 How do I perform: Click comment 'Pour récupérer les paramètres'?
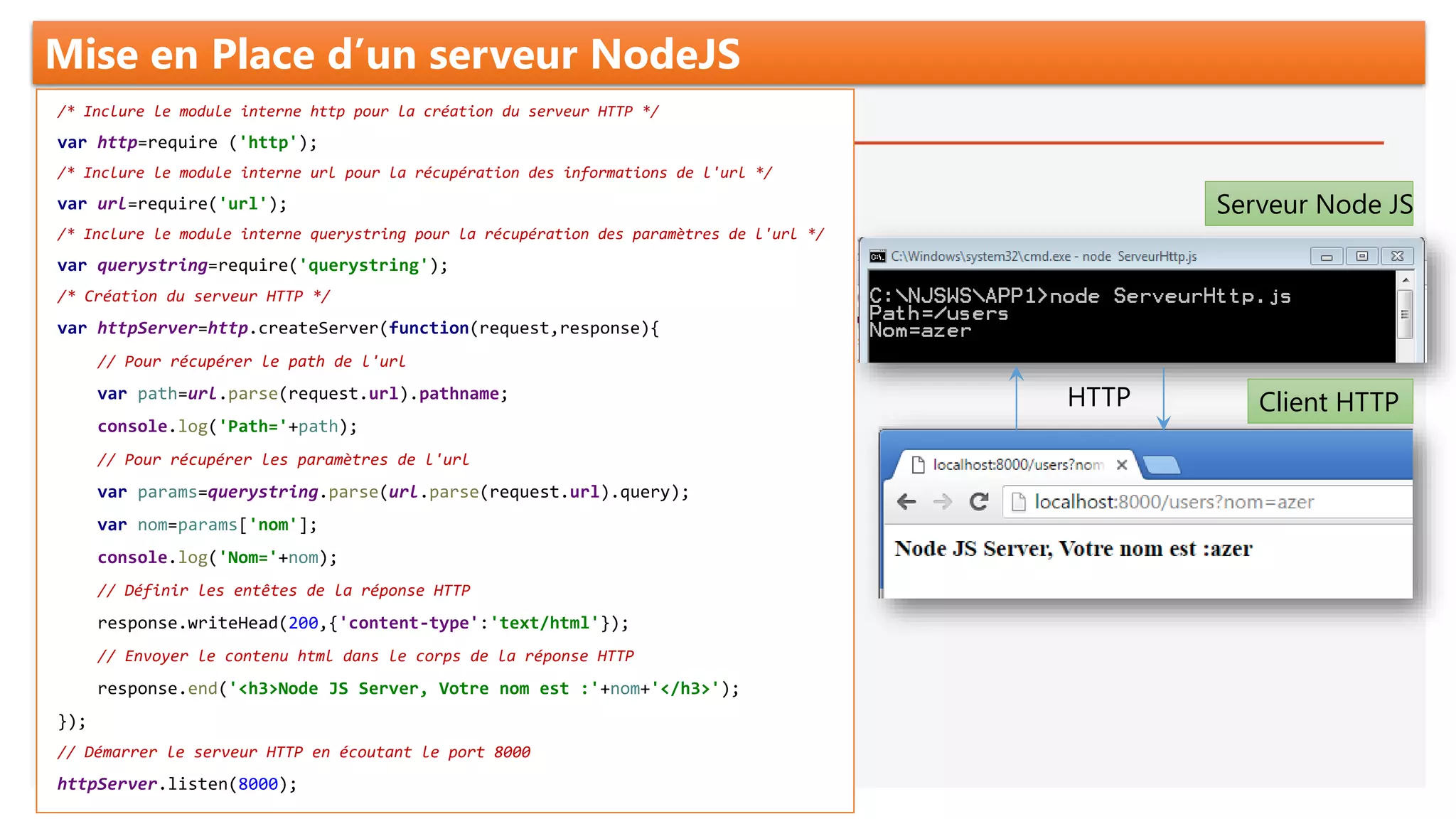click(283, 459)
